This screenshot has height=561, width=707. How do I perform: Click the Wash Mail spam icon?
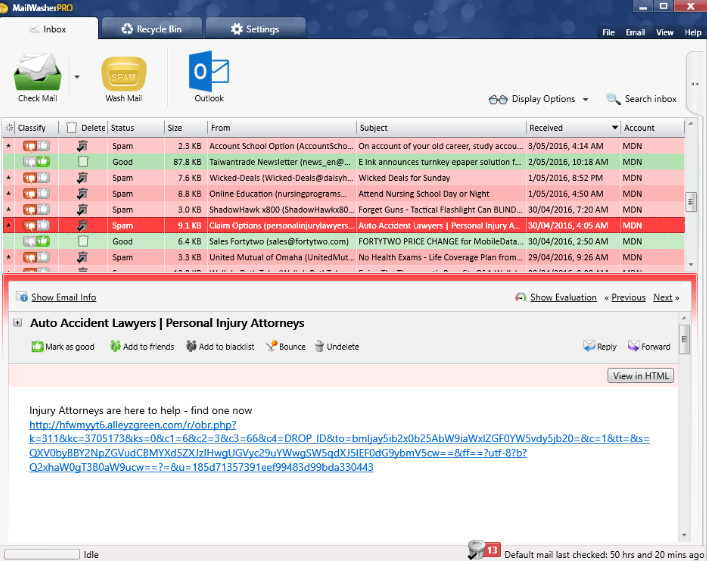(x=124, y=74)
